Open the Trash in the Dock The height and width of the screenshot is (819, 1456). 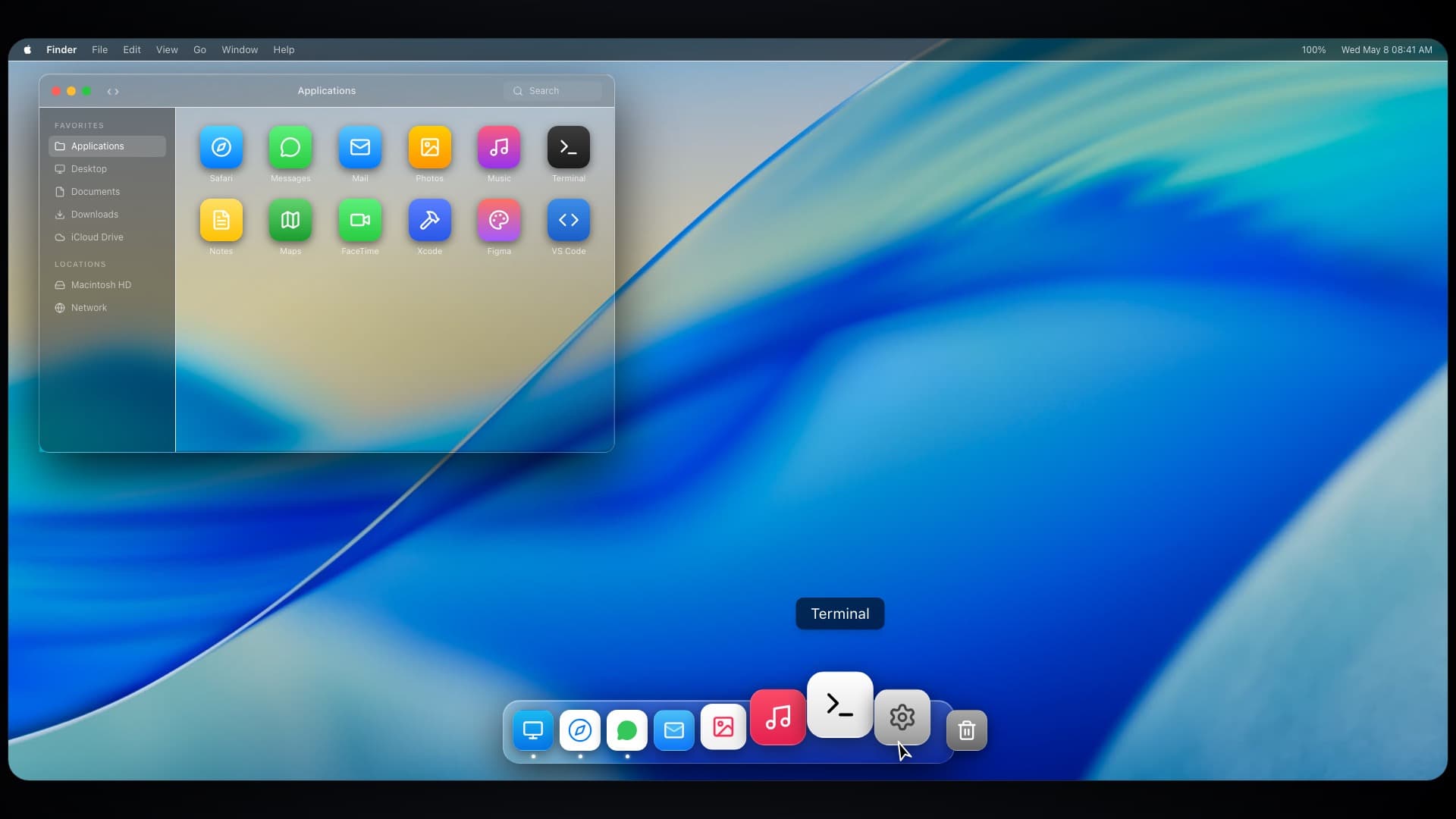click(967, 730)
